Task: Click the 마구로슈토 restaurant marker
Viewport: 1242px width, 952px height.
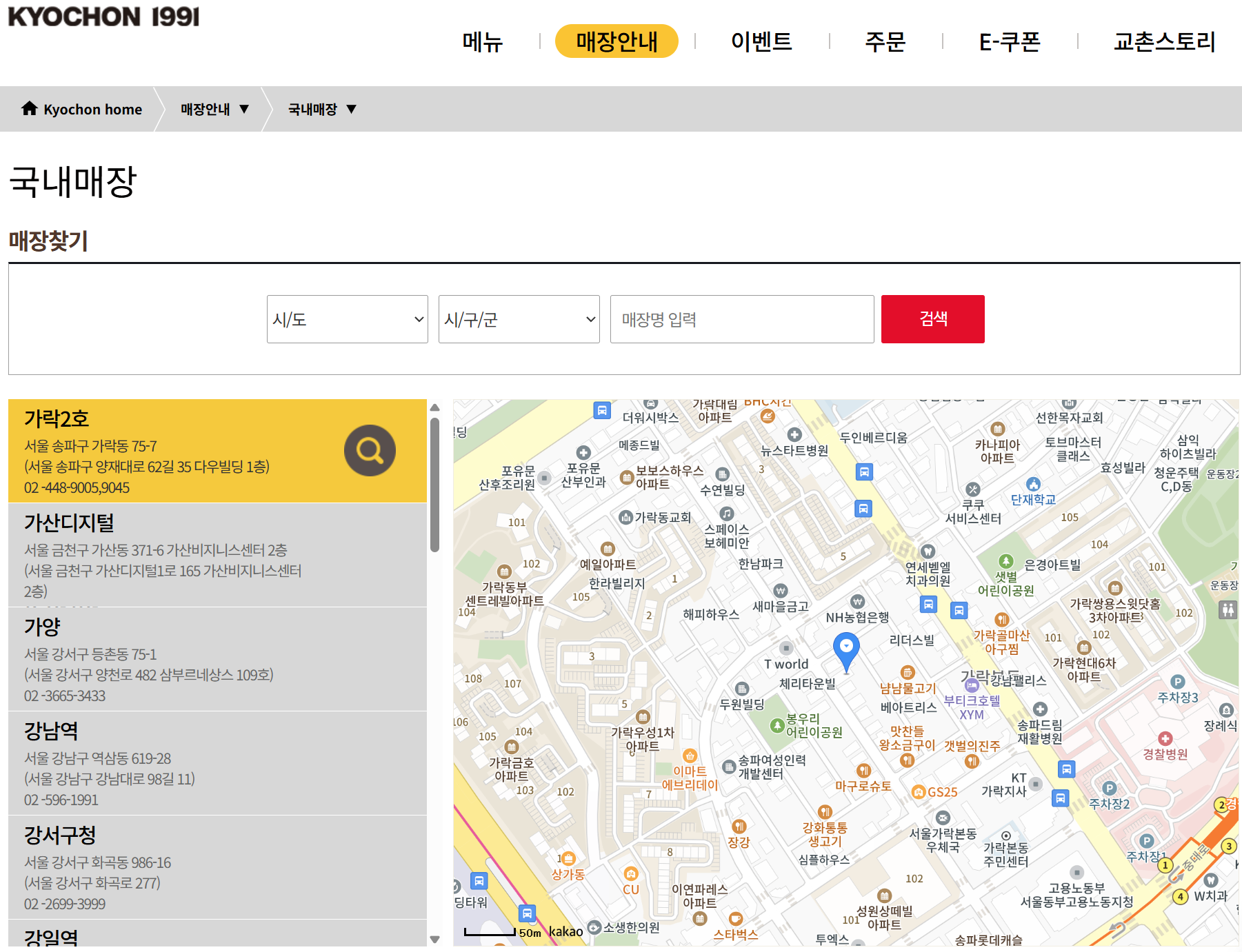Action: pyautogui.click(x=863, y=770)
